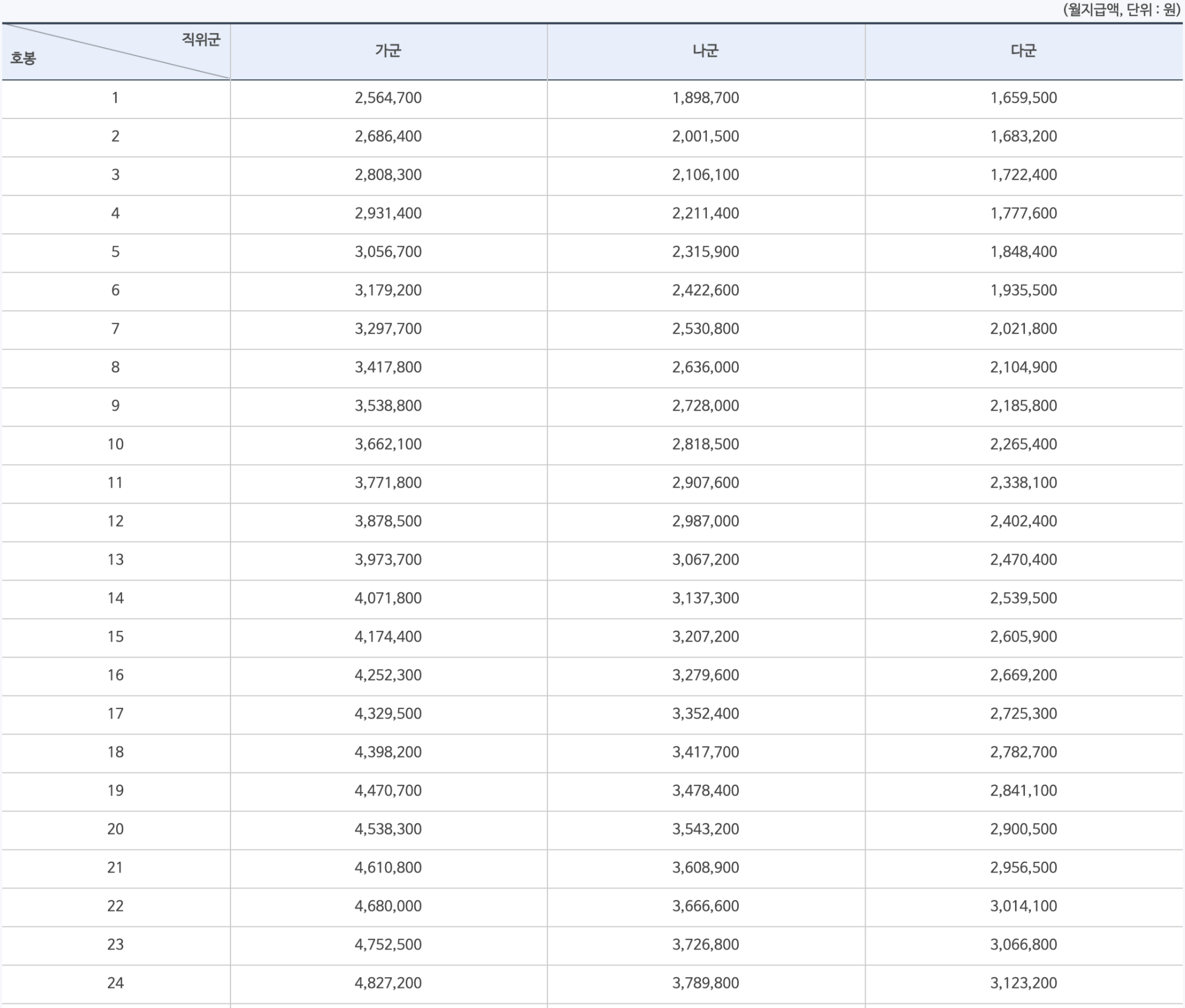
Task: Select the 나군 value 3,067,200
Action: coord(705,560)
